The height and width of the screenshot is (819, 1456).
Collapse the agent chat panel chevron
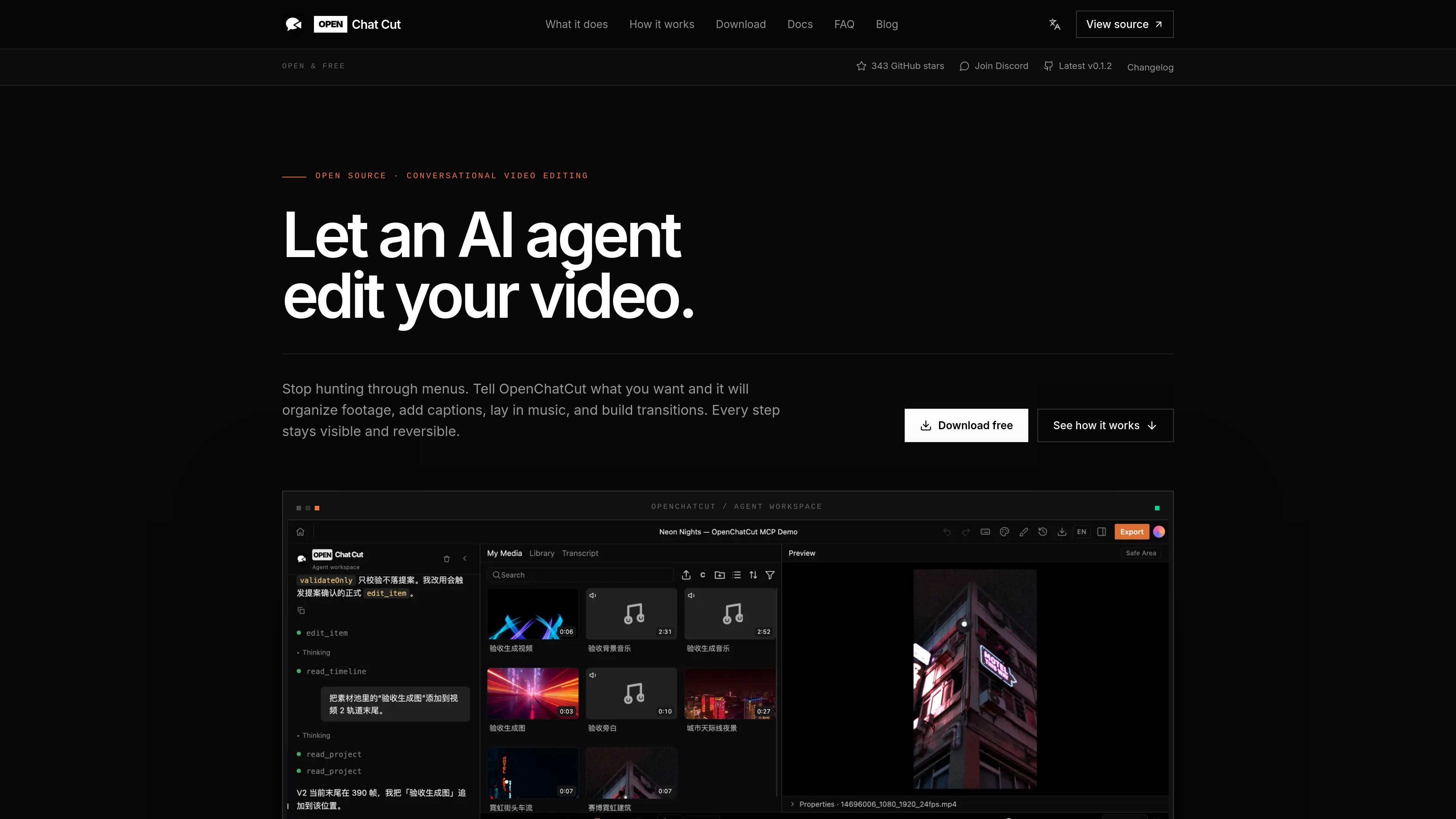(x=464, y=559)
